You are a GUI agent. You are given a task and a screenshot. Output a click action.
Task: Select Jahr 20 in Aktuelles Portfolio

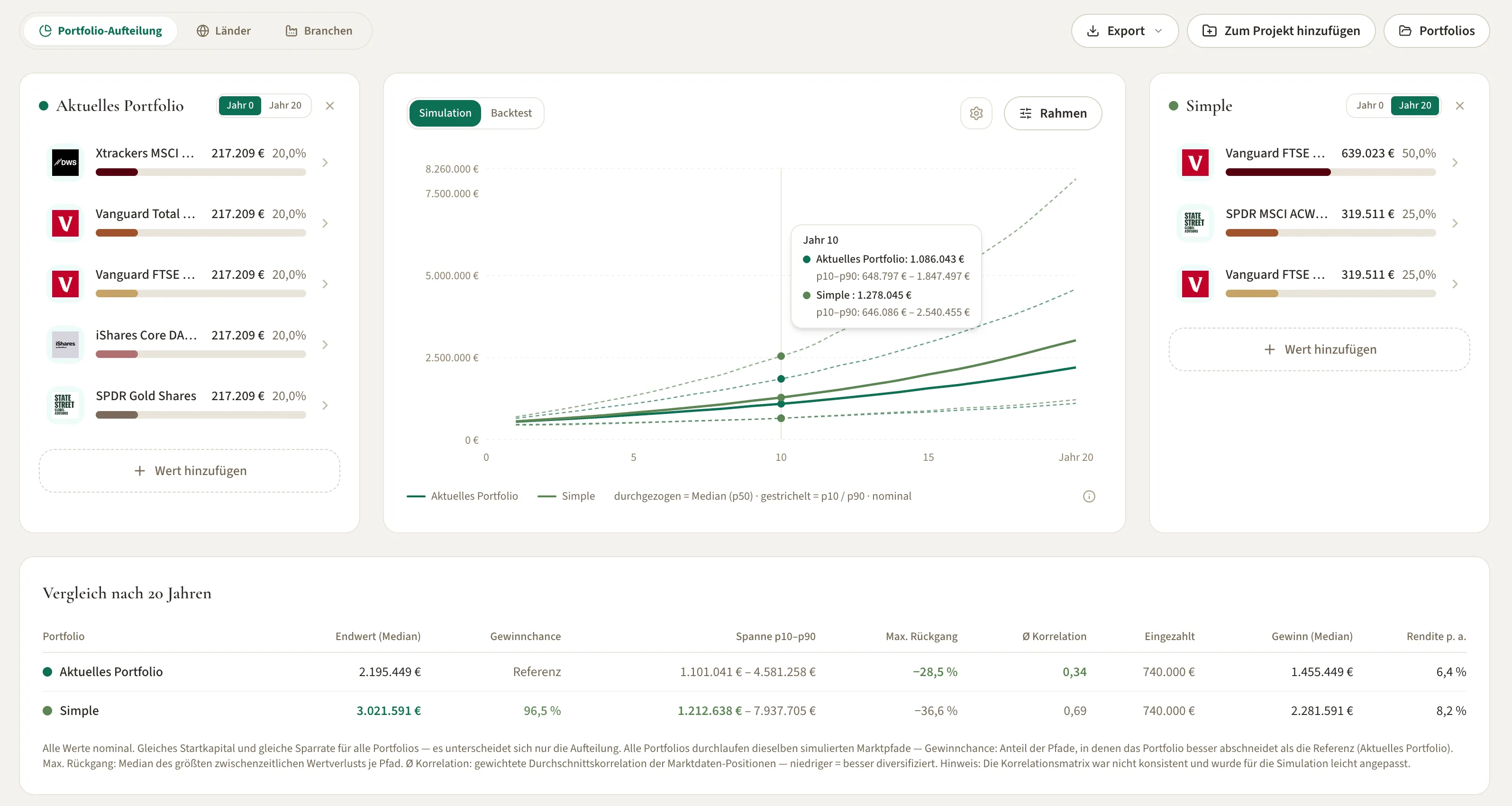point(285,106)
